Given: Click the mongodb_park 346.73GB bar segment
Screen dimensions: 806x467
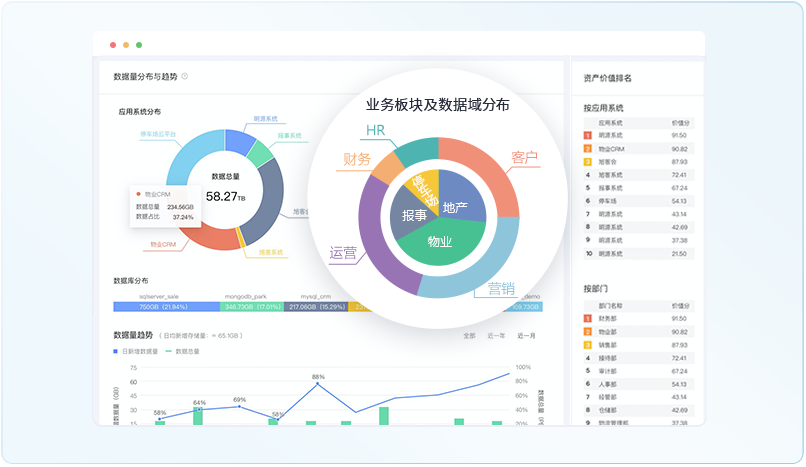Looking at the screenshot, I should coord(252,307).
